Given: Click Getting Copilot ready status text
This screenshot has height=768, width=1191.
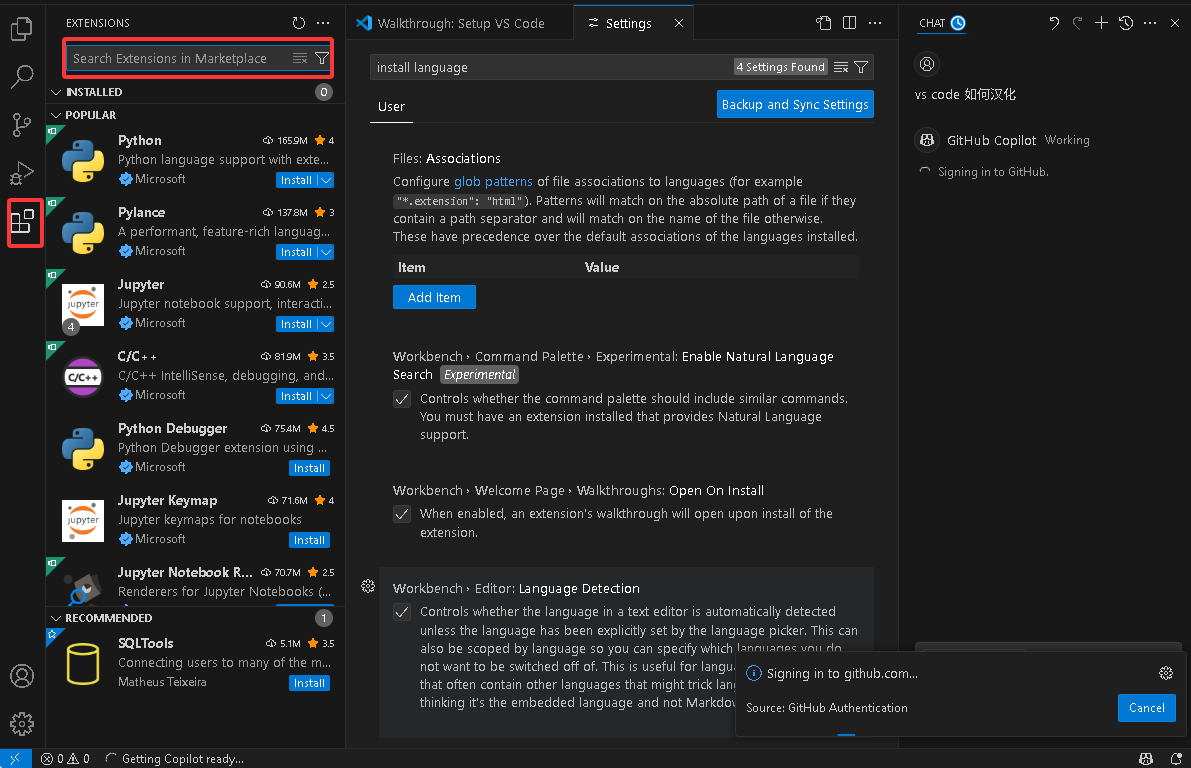Looking at the screenshot, I should click(183, 758).
